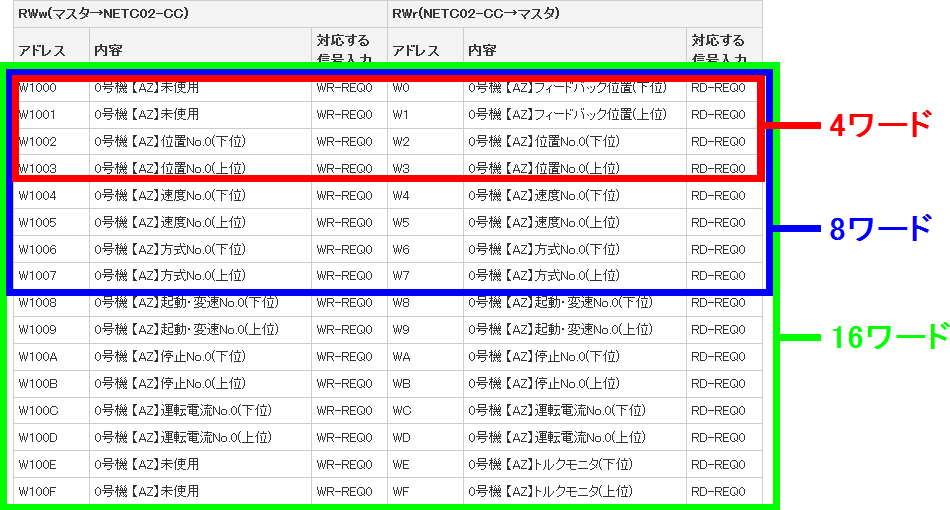Image resolution: width=950 pixels, height=510 pixels.
Task: Select 位置No.0(上位) content in row W3
Action: (574, 168)
